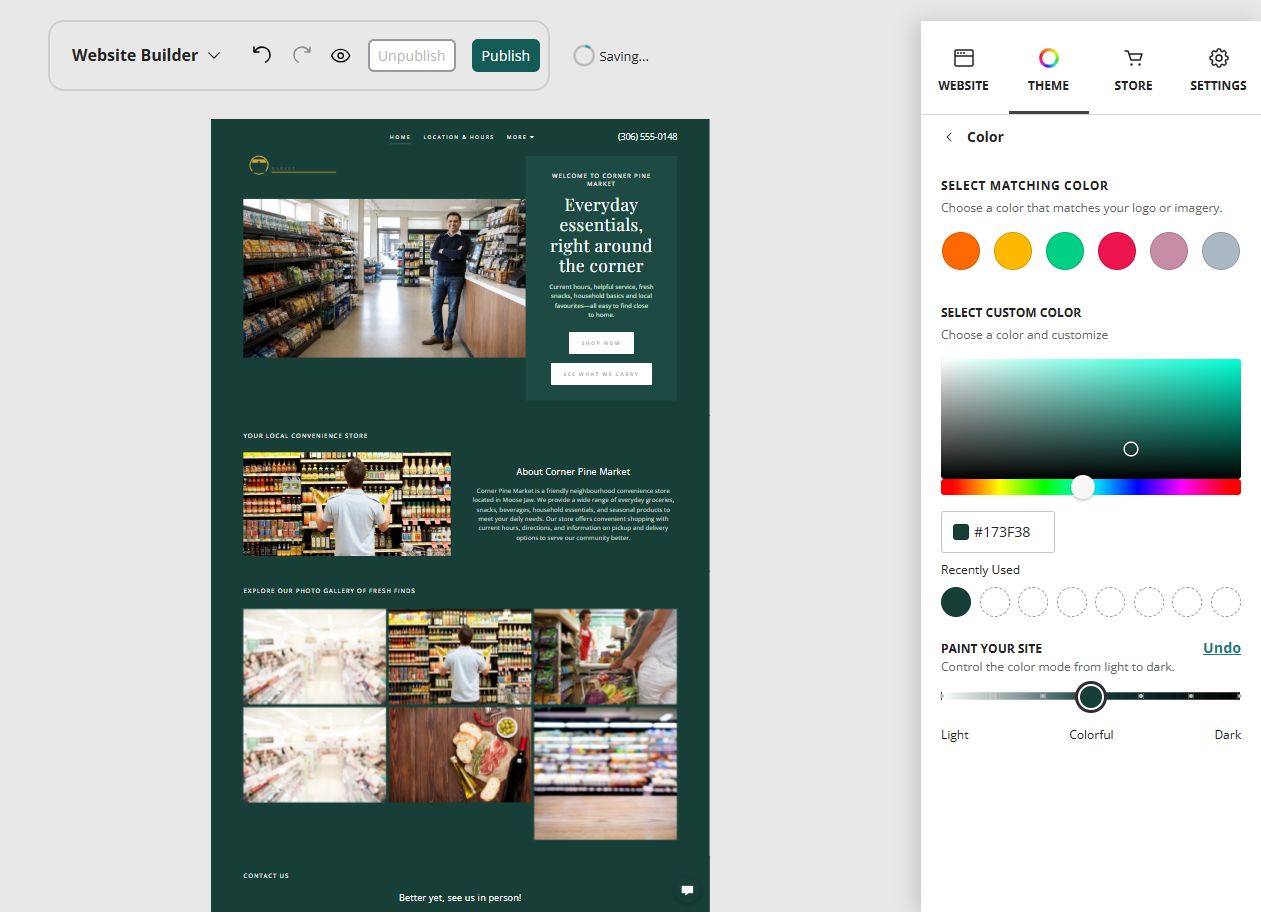Click the 'Better yet, see us in person!' text

coord(460,898)
